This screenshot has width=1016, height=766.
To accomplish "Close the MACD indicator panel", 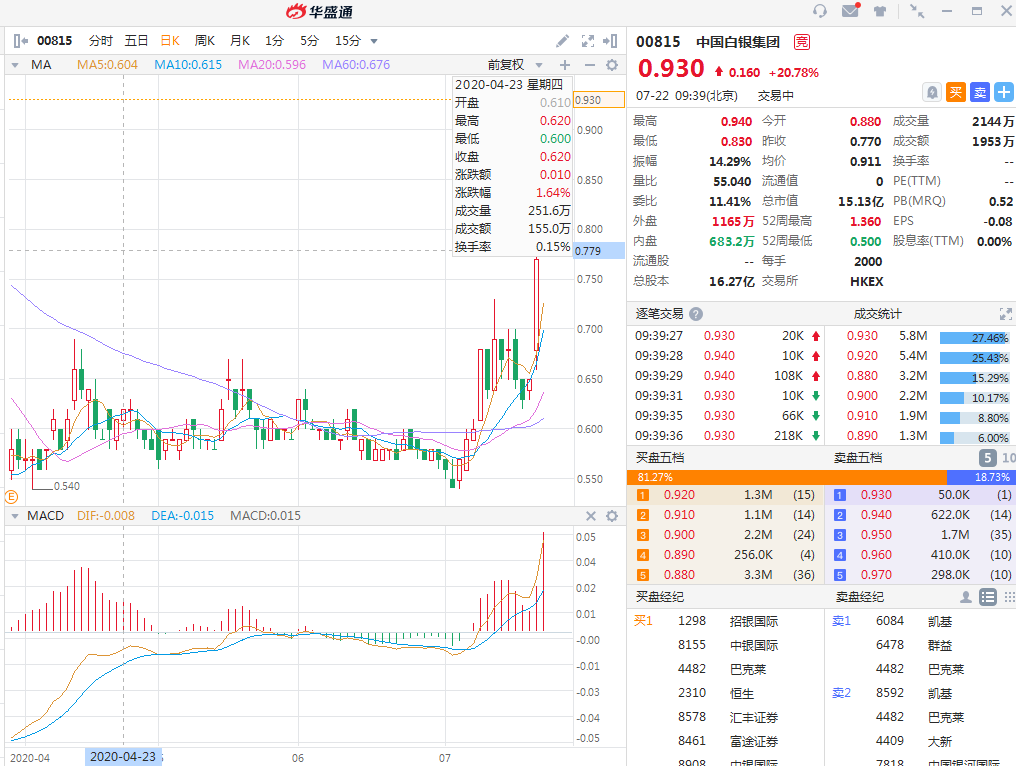I will click(x=591, y=516).
